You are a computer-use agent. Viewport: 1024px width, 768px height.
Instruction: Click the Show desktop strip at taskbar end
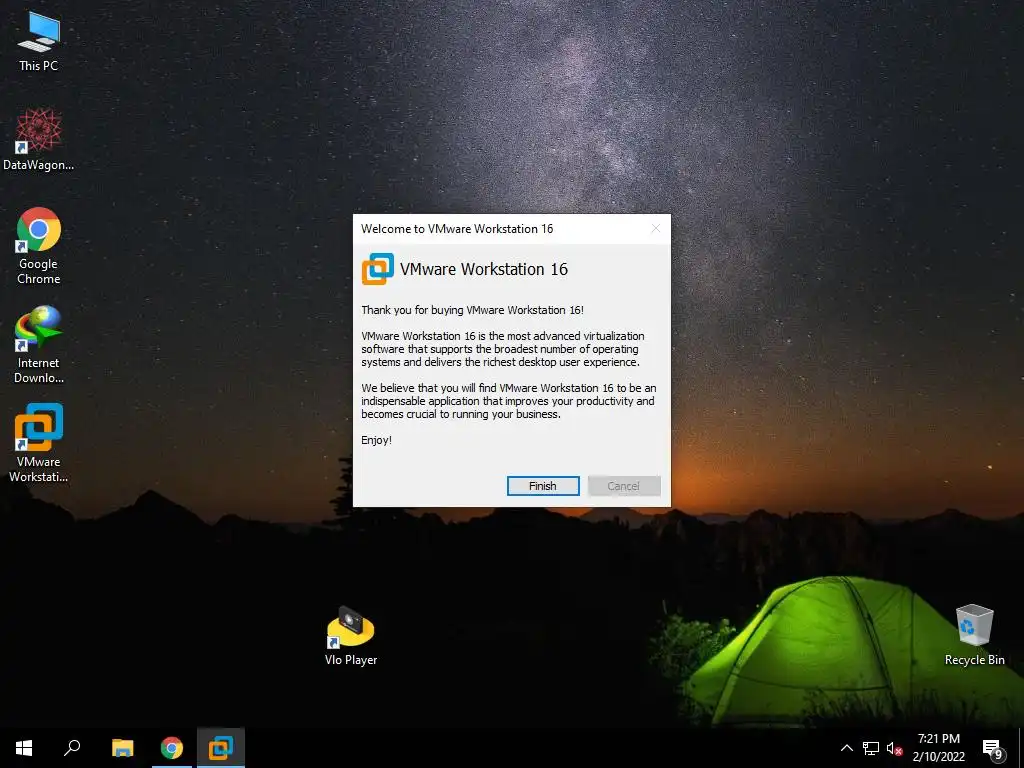(x=1021, y=748)
